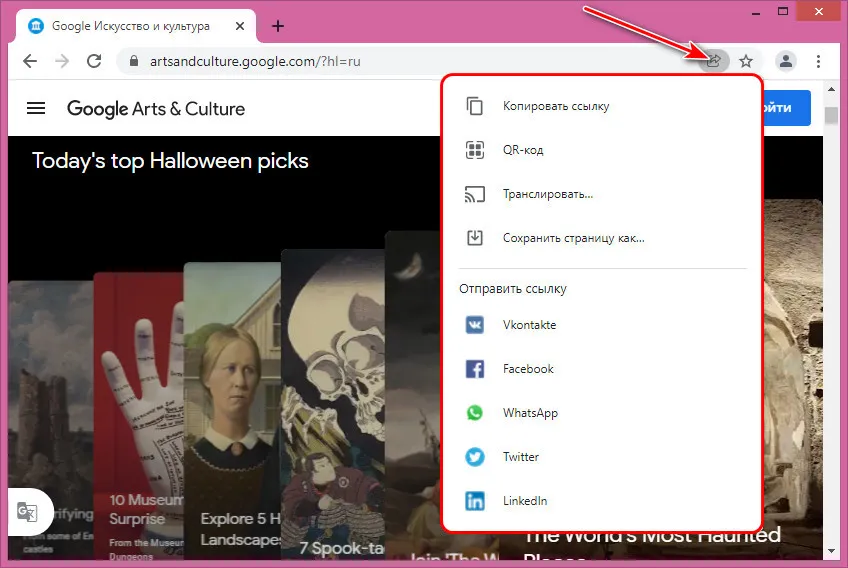Open Chrome three-dot menu

pos(819,61)
